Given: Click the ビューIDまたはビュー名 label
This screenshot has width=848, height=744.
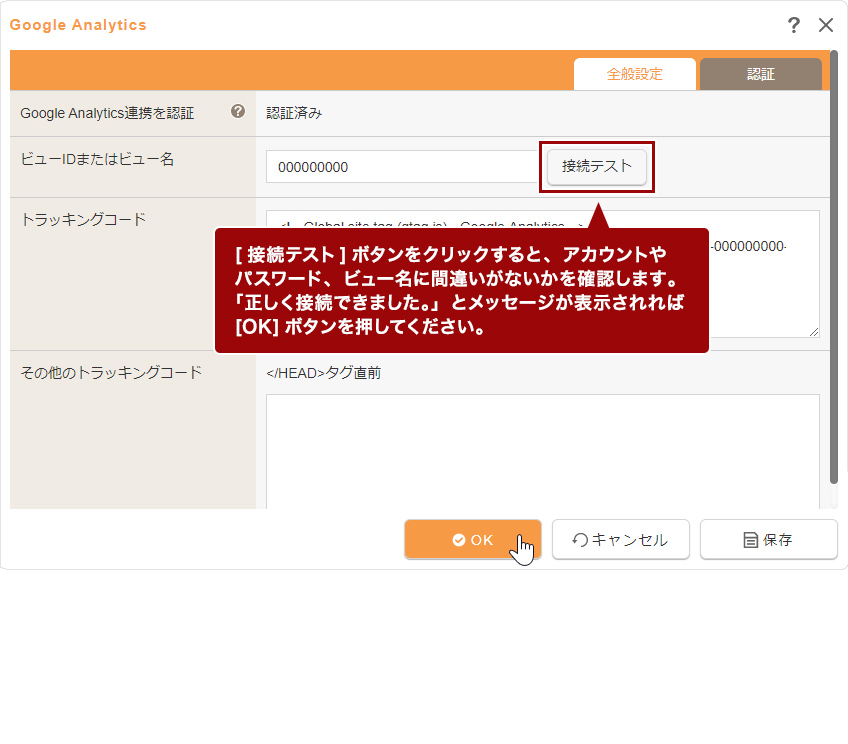Looking at the screenshot, I should pos(97,159).
